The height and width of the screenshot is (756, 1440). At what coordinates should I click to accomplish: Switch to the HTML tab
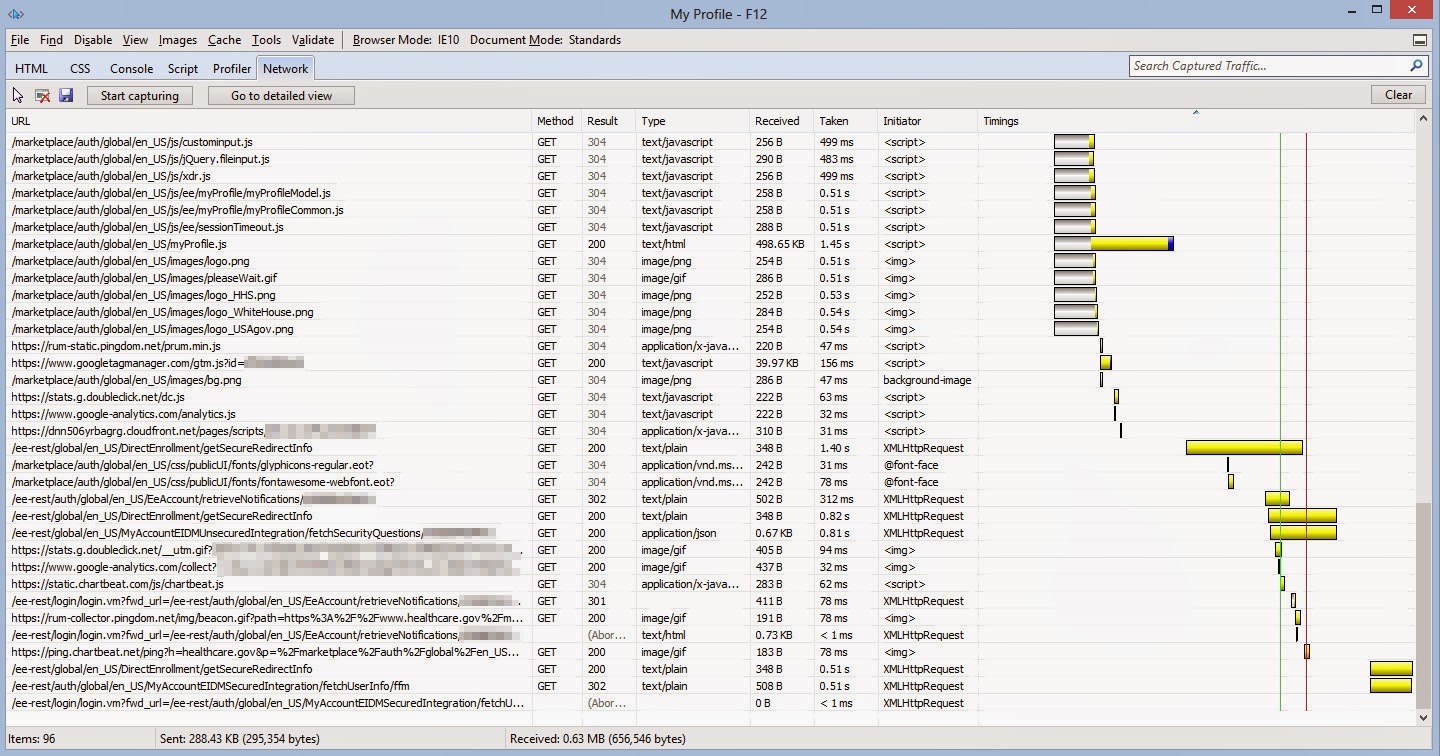pos(31,69)
